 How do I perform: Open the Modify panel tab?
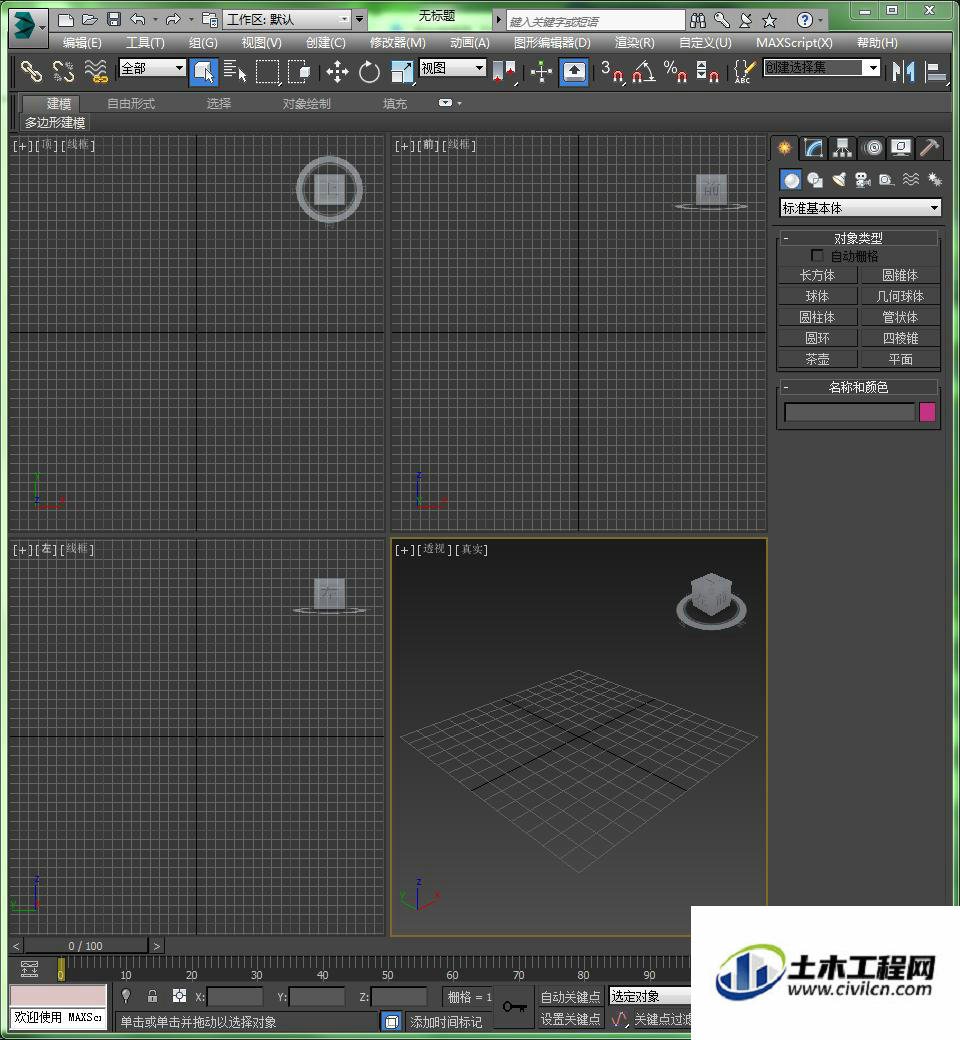point(813,148)
